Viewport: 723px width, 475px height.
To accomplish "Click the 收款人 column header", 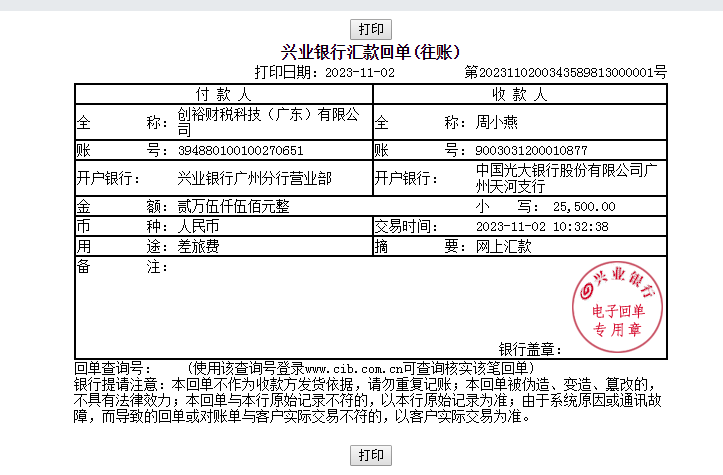I will [x=520, y=95].
